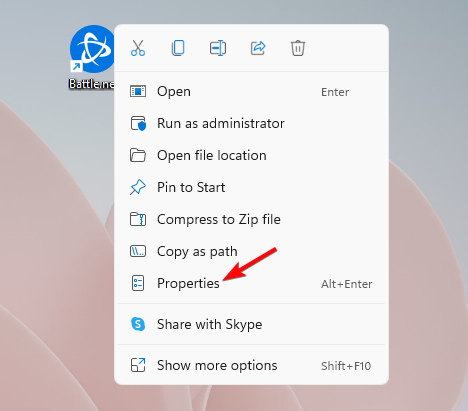Viewport: 468px width, 411px height.
Task: Choose Open from the context menu
Action: 251,91
